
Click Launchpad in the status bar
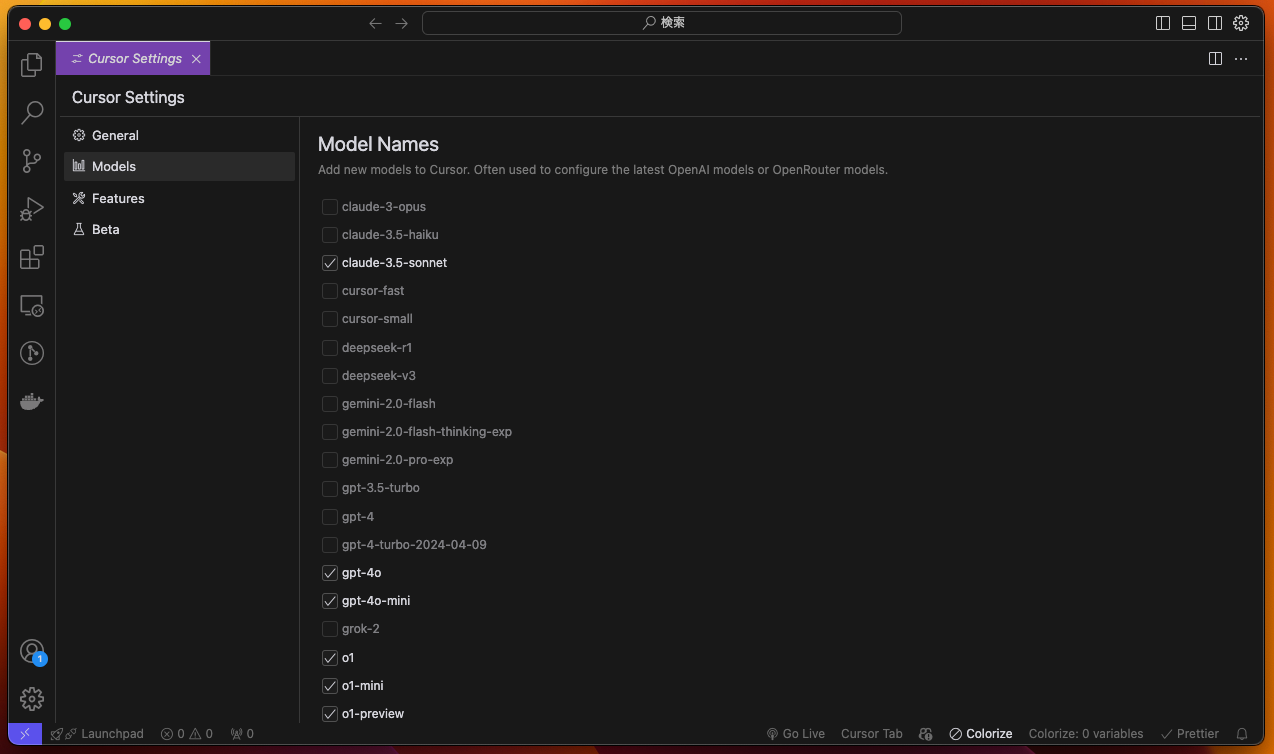point(97,734)
